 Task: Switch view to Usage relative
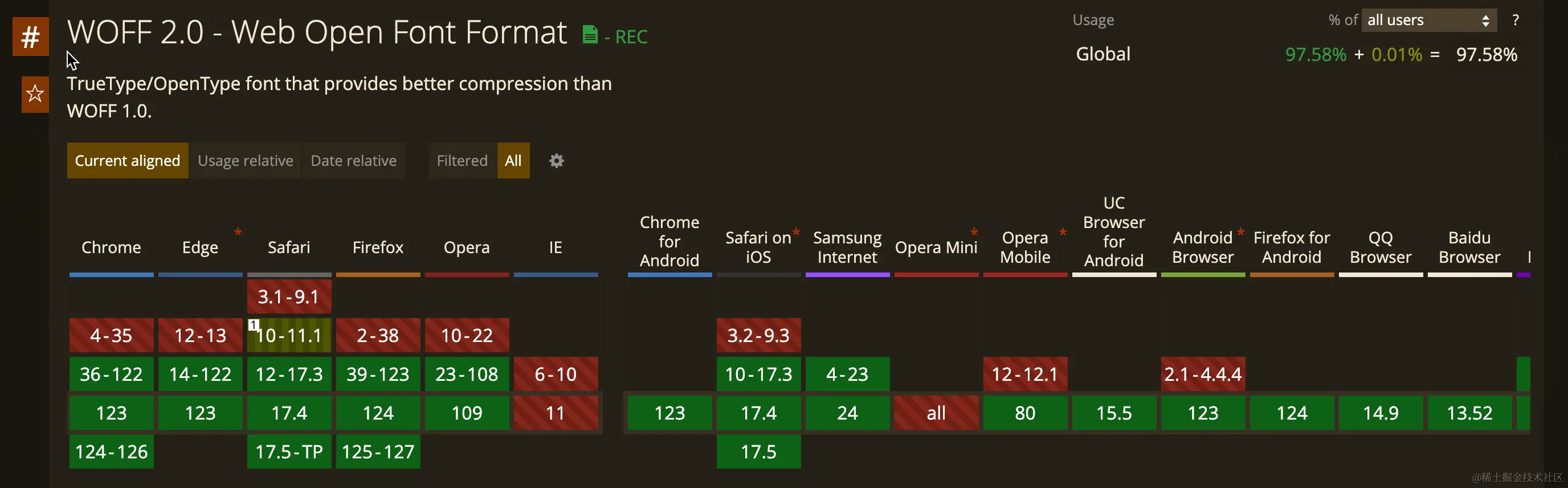246,161
